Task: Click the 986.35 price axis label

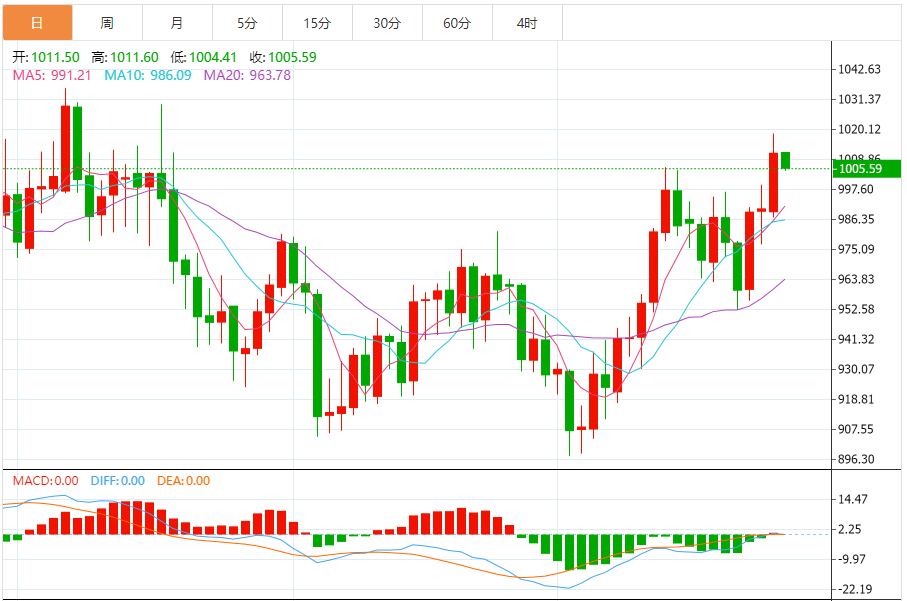Action: tap(856, 219)
